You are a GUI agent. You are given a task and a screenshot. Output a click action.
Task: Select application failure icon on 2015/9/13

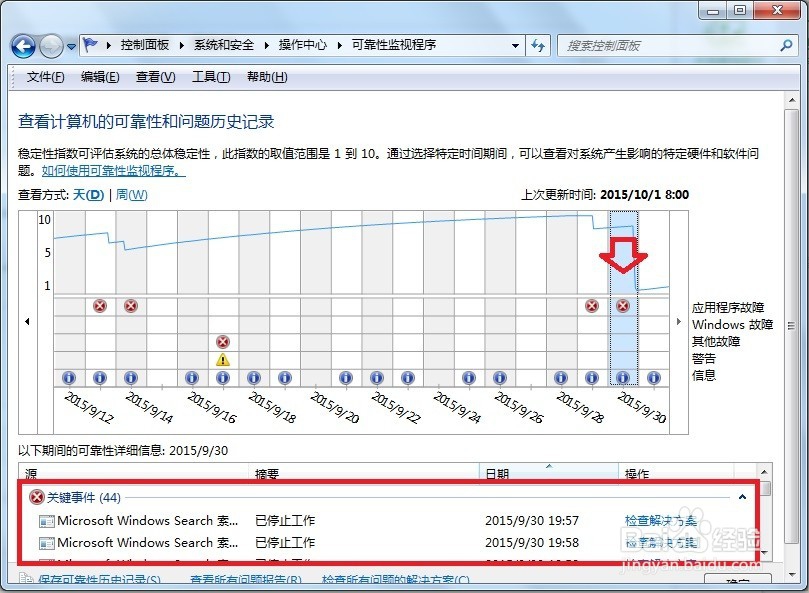(100, 306)
